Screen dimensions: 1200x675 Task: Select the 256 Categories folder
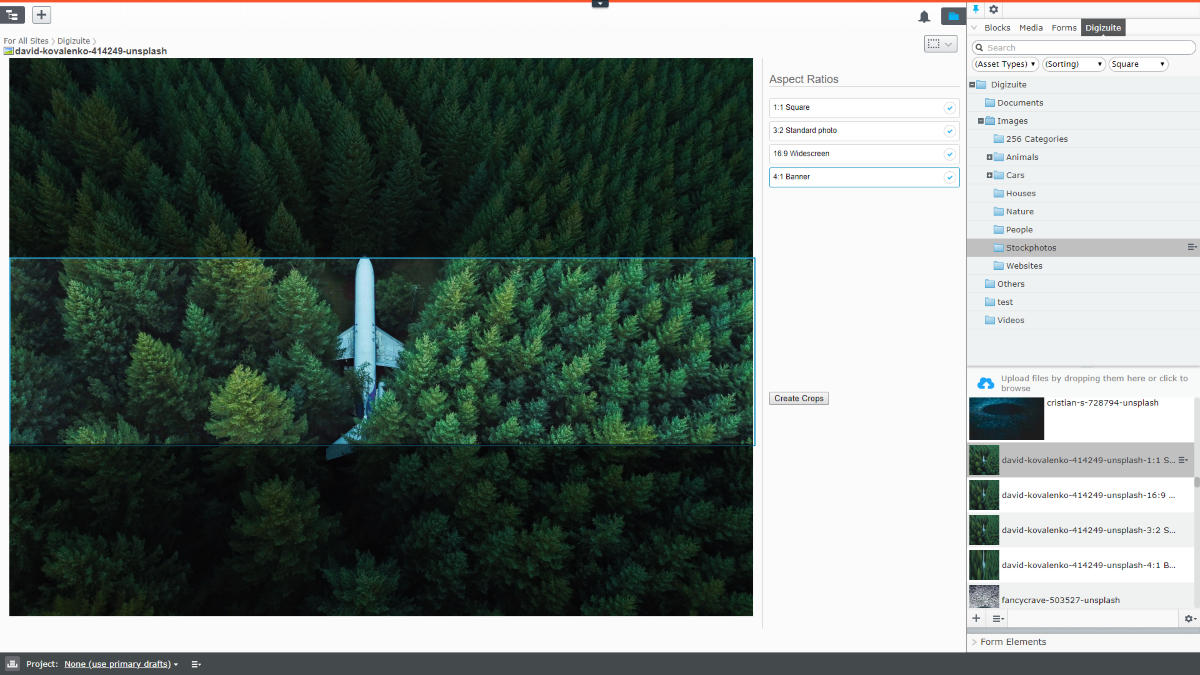pos(1036,139)
